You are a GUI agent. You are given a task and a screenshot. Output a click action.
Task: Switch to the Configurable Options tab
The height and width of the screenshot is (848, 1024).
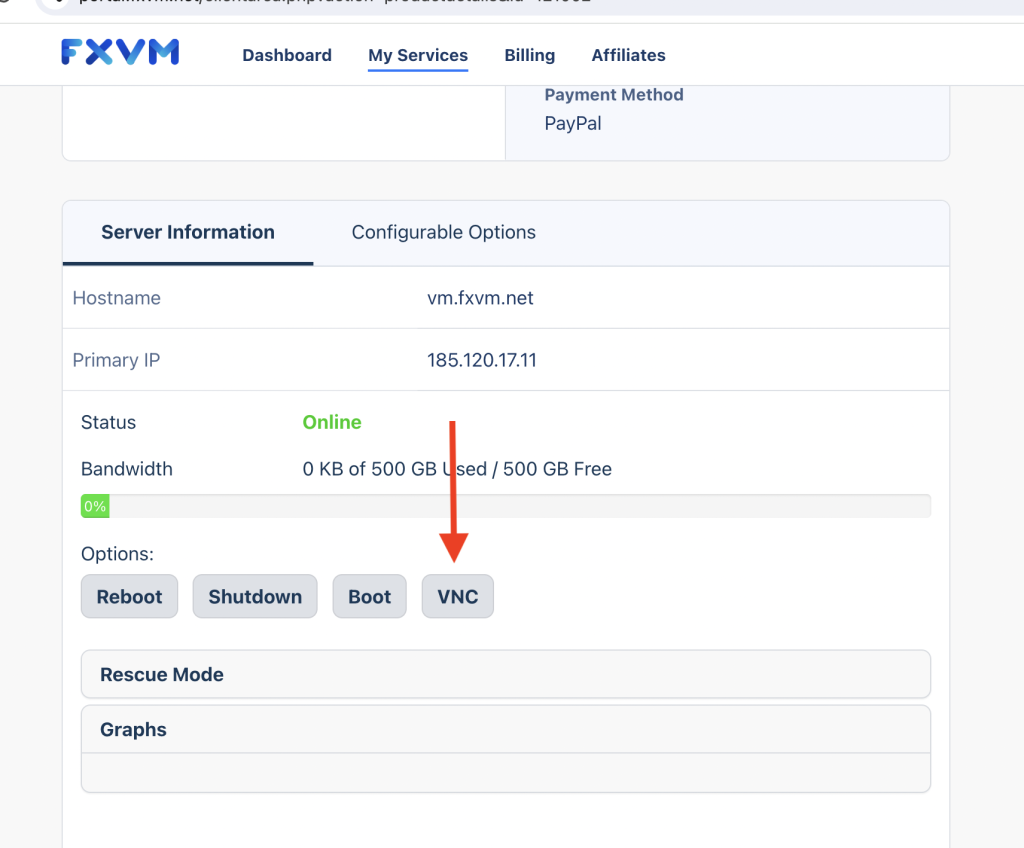point(443,233)
